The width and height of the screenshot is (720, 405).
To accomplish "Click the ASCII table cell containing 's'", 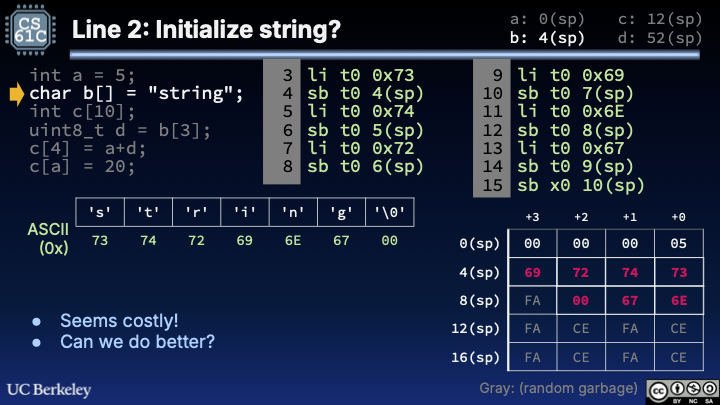I will tap(99, 211).
